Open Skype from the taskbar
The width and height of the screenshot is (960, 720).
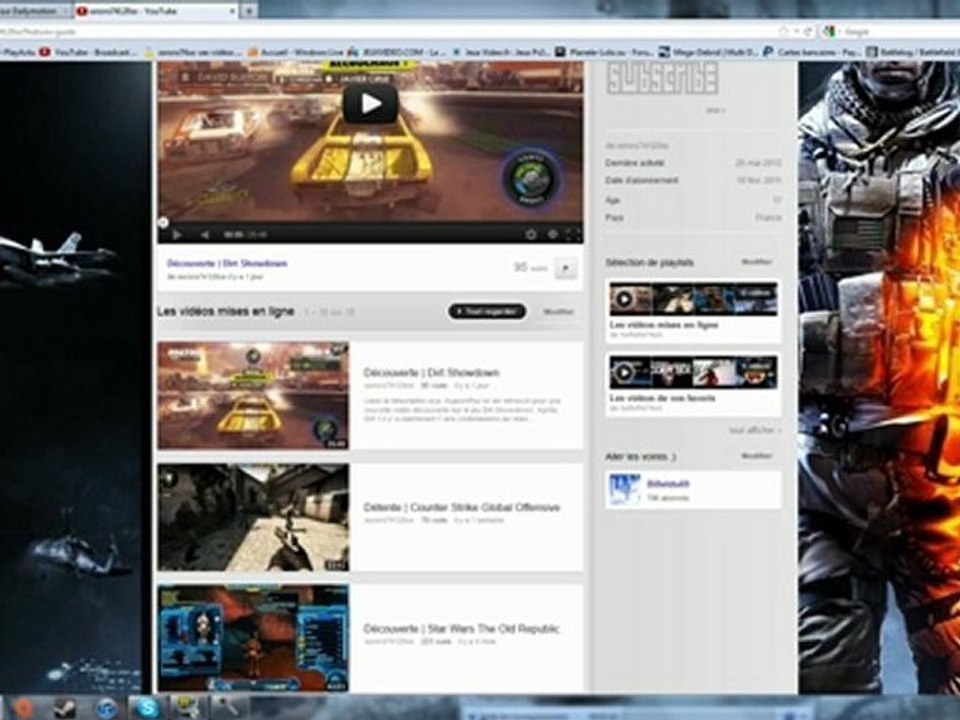coord(148,708)
